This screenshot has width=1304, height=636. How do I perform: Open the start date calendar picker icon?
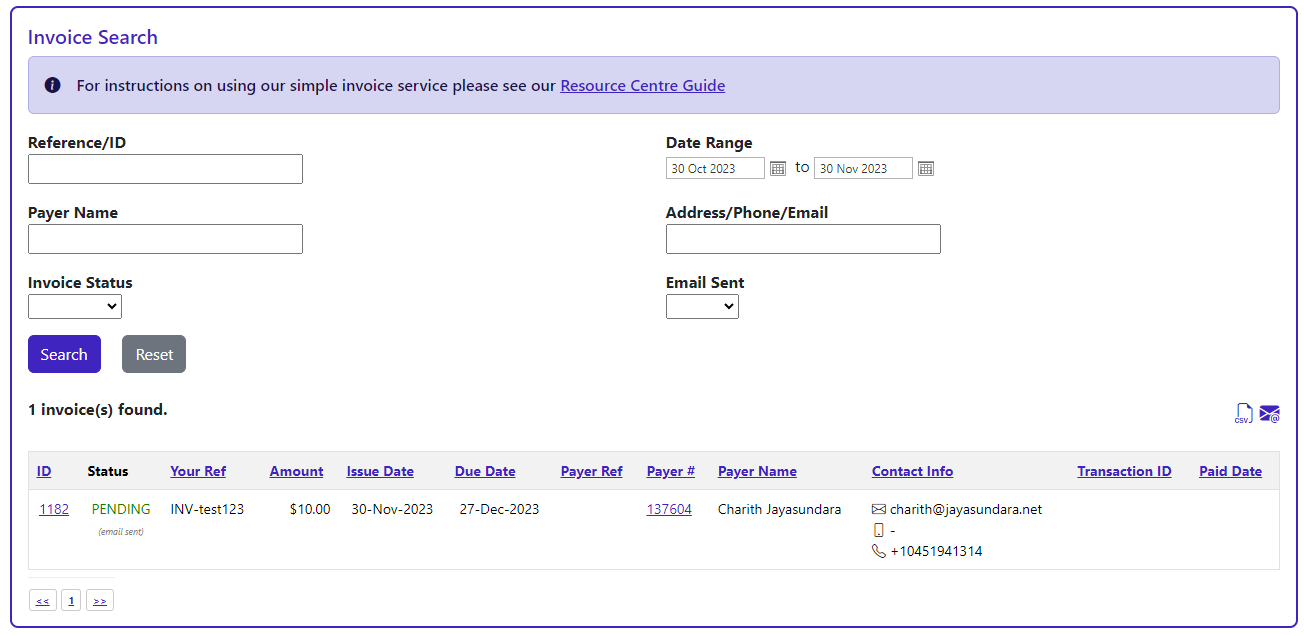pos(778,169)
